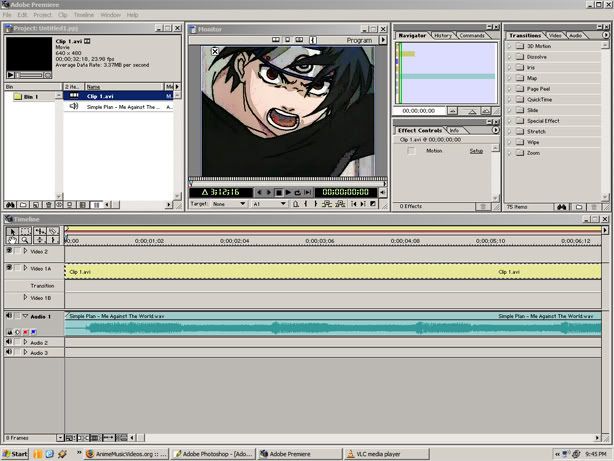Click the Mark In bracket in Monitor
Screen dimensions: 614x461
pyautogui.click(x=305, y=204)
